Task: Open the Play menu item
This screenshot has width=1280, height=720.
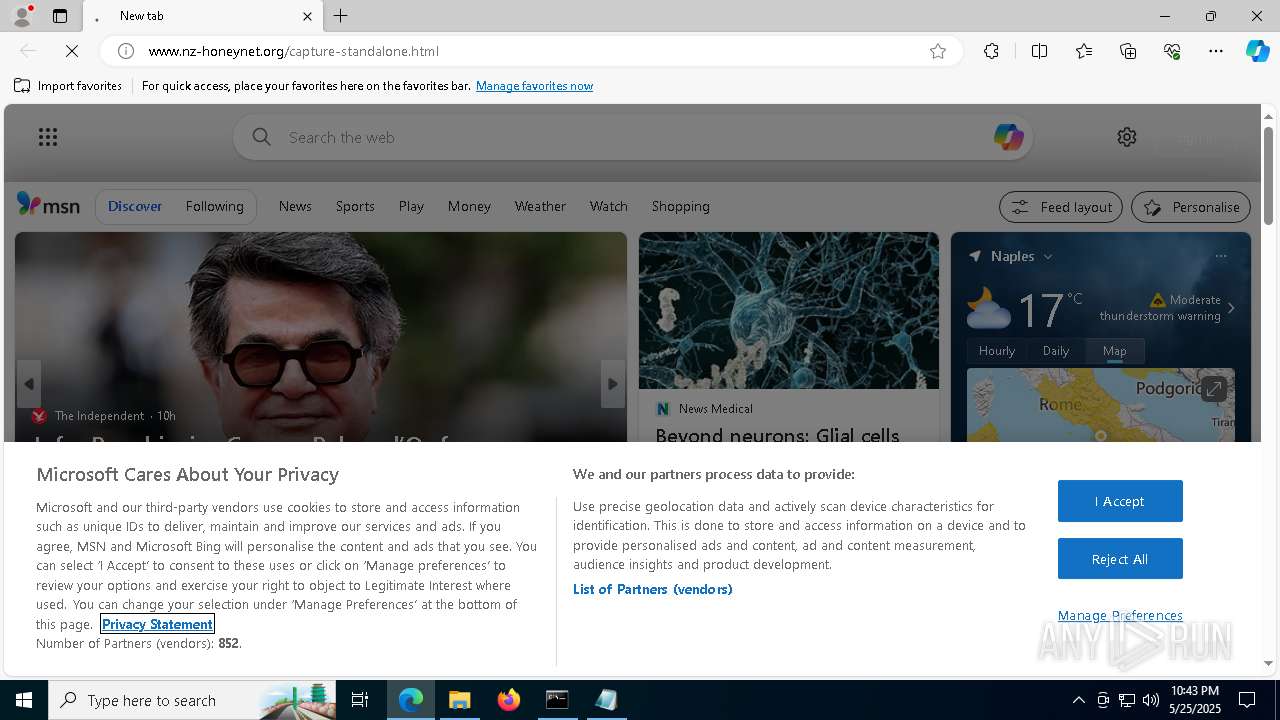Action: click(411, 206)
